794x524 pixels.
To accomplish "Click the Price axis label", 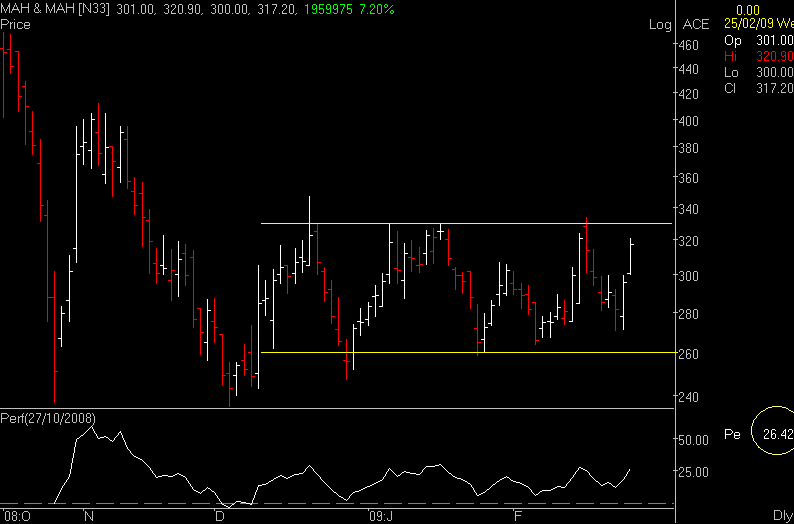I will (15, 24).
